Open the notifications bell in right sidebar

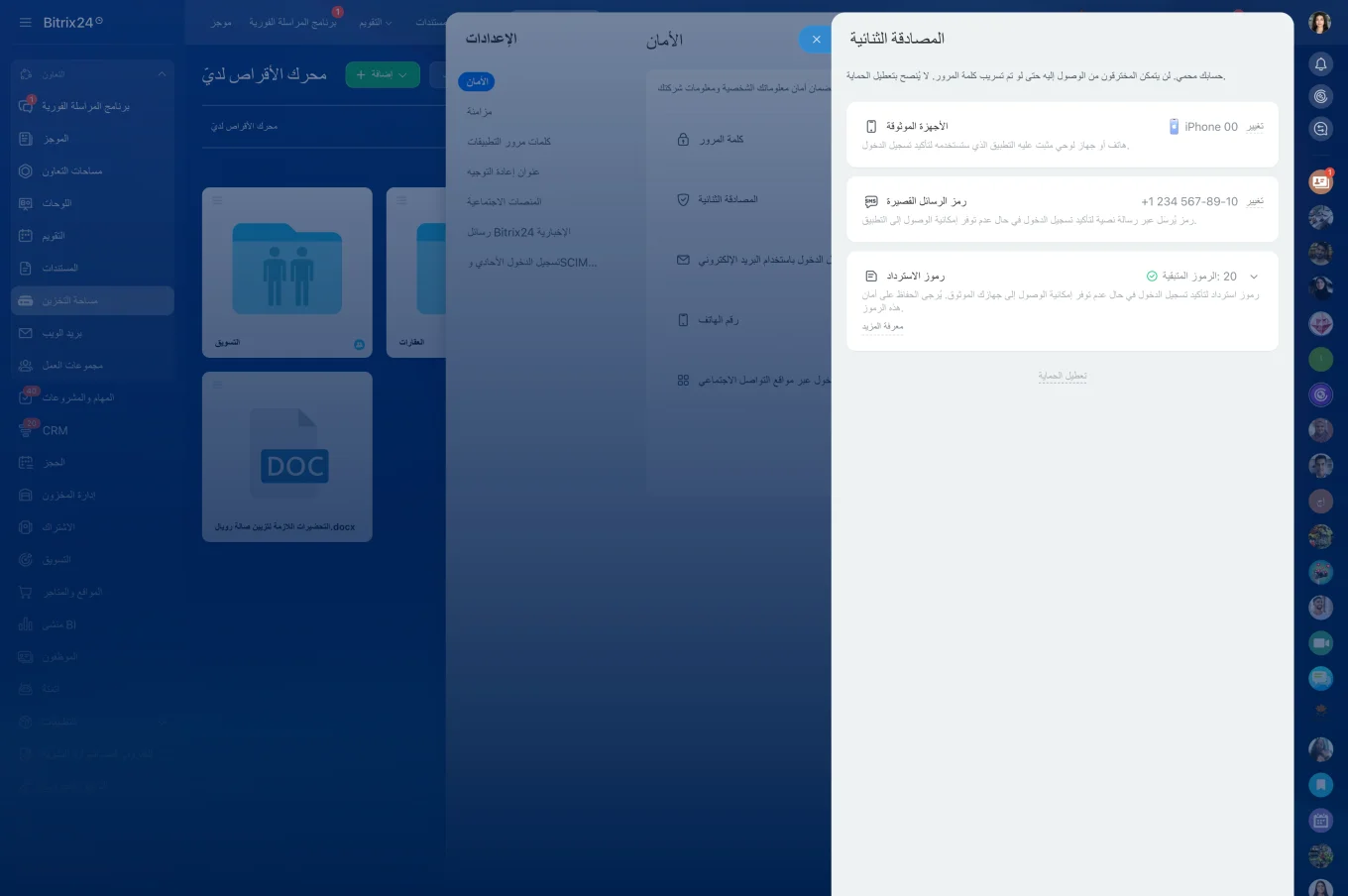tap(1320, 64)
